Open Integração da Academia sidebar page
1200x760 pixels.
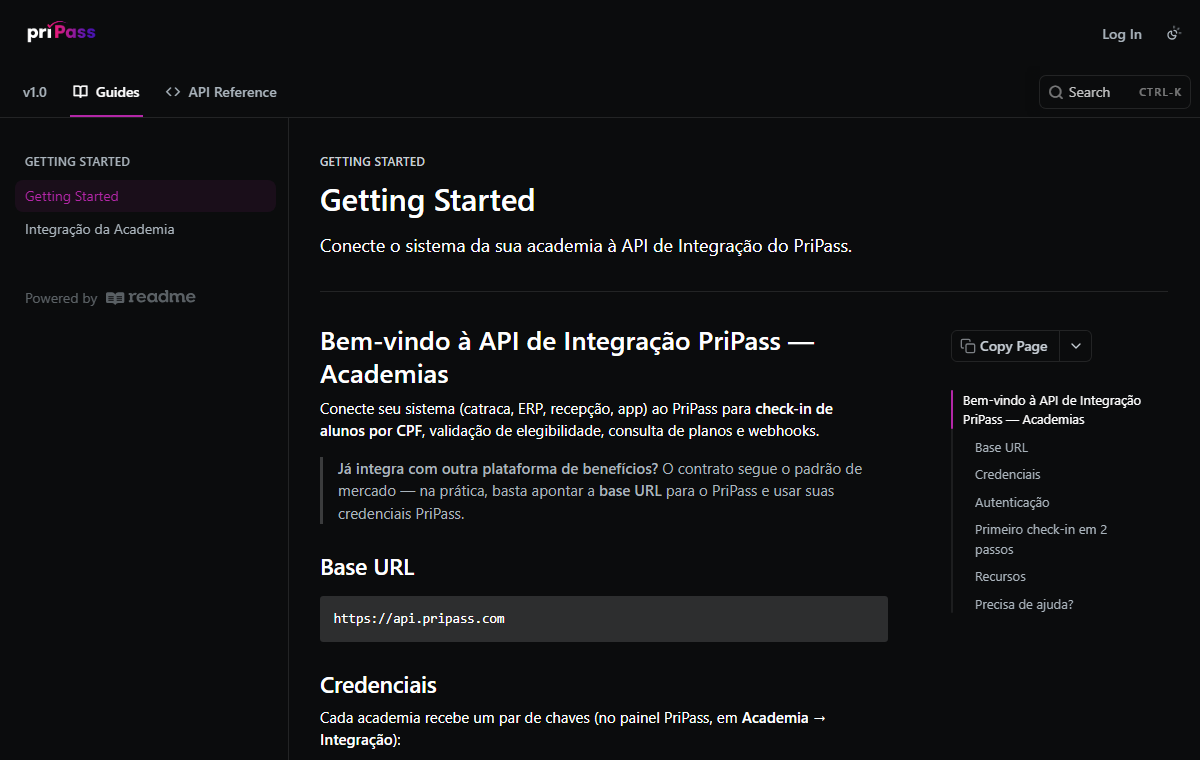click(145, 229)
